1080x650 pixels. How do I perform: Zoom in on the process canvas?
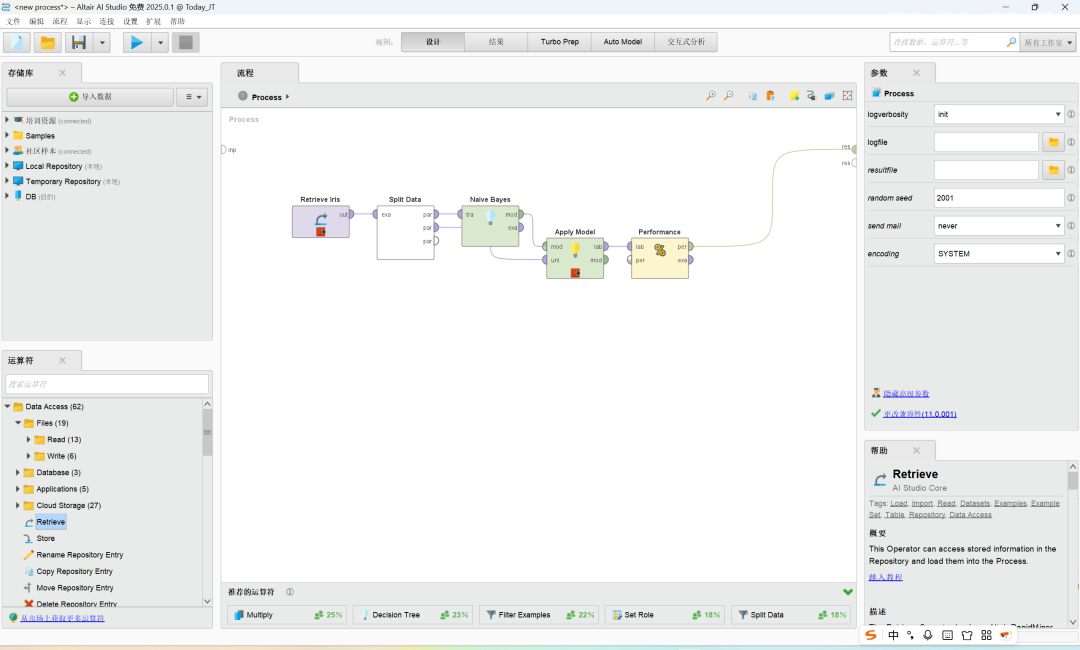coord(711,96)
